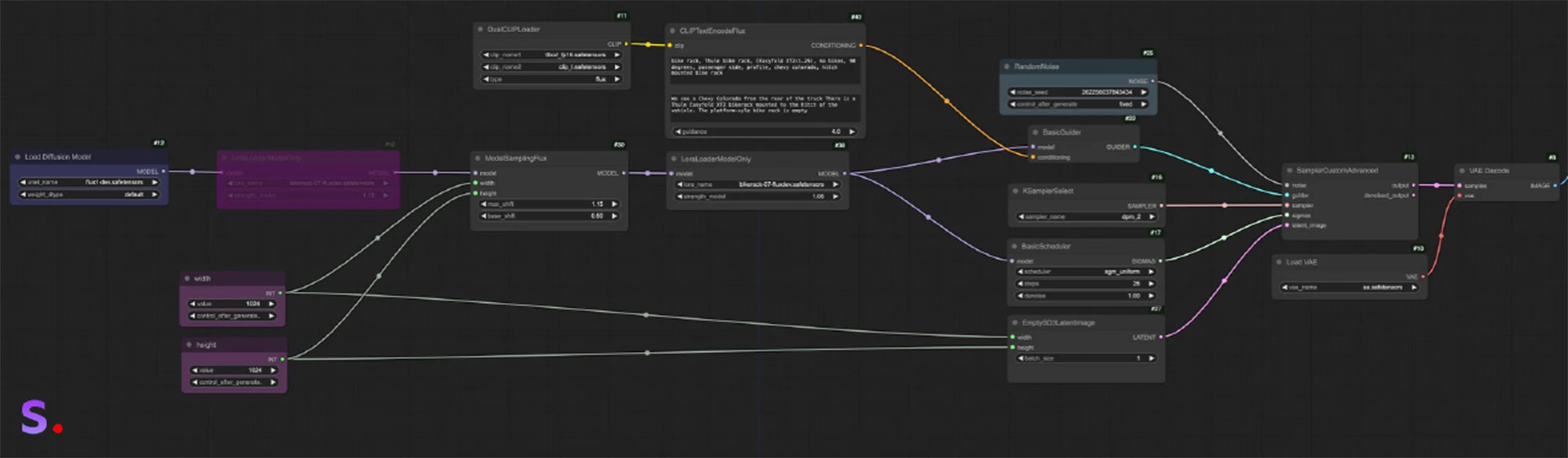Viewport: 1568px width, 458px height.
Task: Collapse the EmptySD3LatentImage node using its title dot
Action: point(1015,323)
